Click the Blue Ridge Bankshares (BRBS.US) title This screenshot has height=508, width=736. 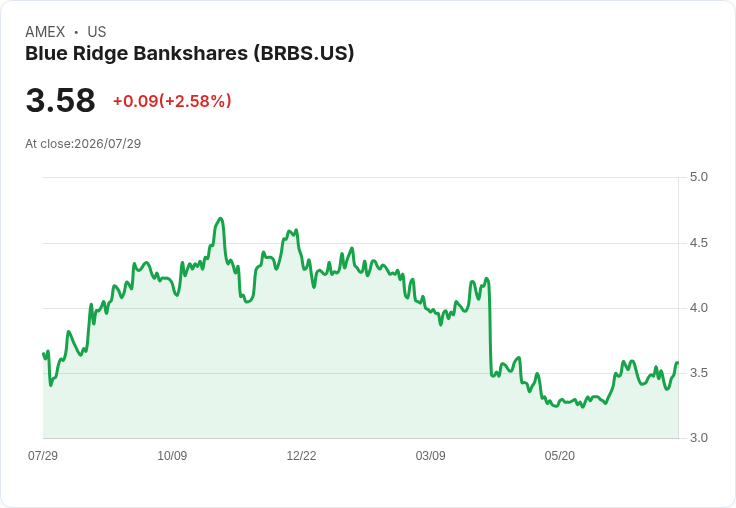[x=189, y=54]
